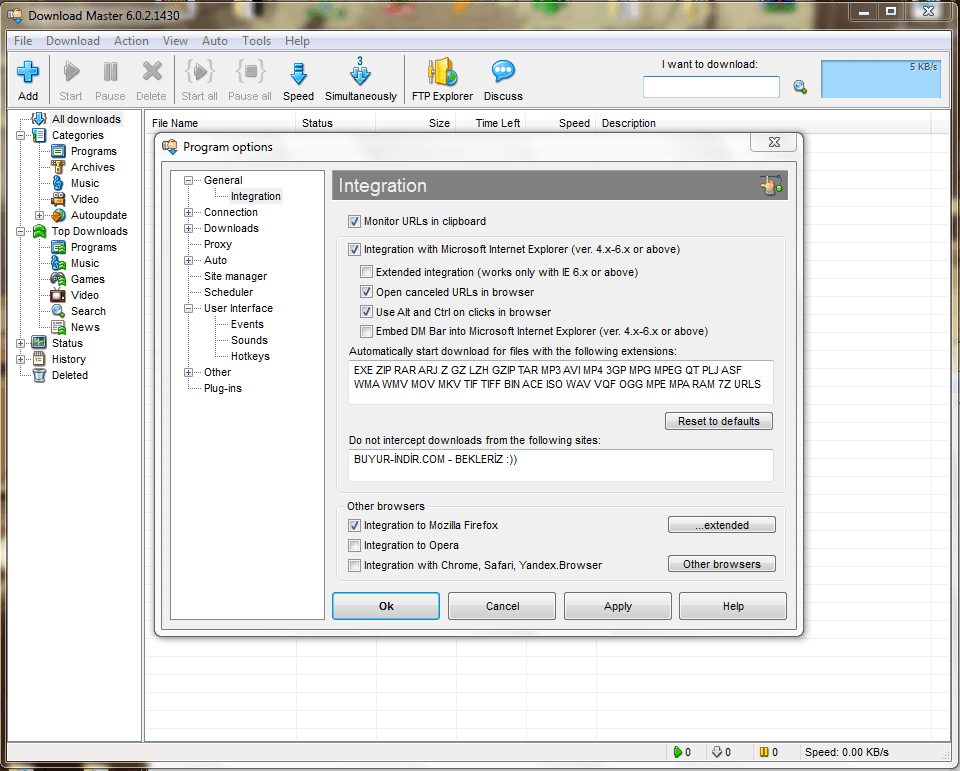Click the Pause all toolbar icon
Viewport: 960px width, 771px height.
pyautogui.click(x=250, y=72)
